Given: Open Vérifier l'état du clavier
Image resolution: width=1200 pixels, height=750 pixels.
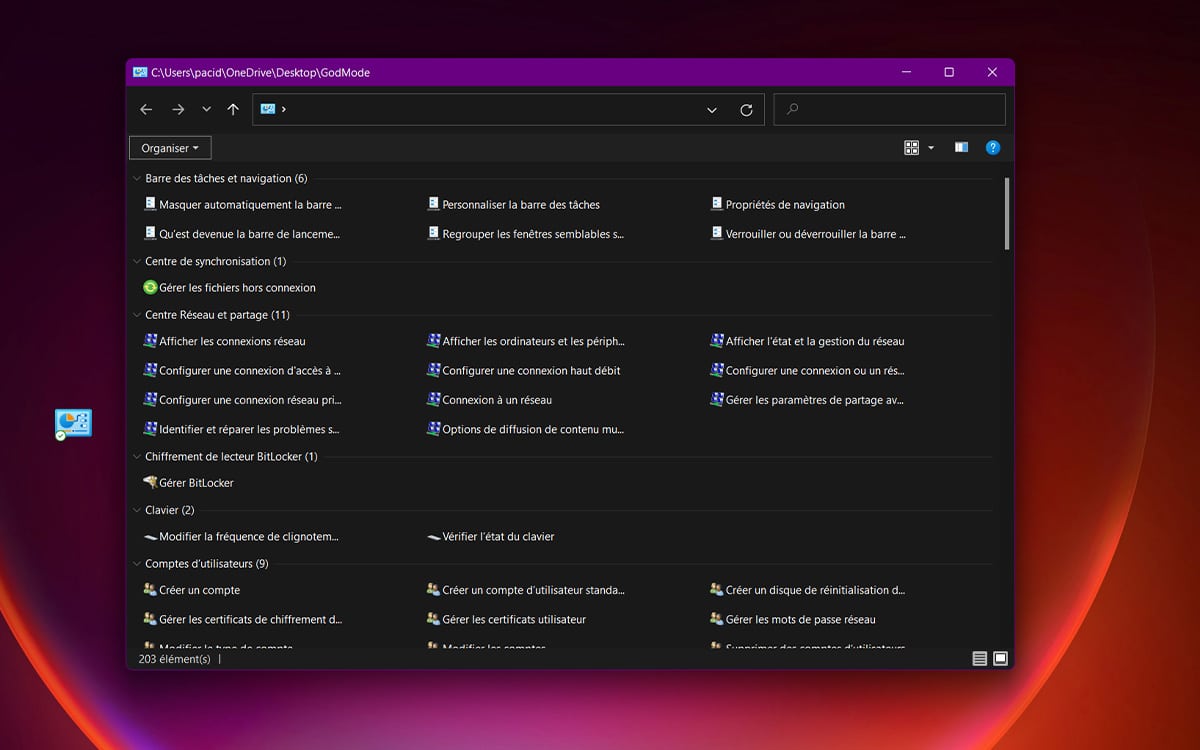Looking at the screenshot, I should (x=497, y=537).
